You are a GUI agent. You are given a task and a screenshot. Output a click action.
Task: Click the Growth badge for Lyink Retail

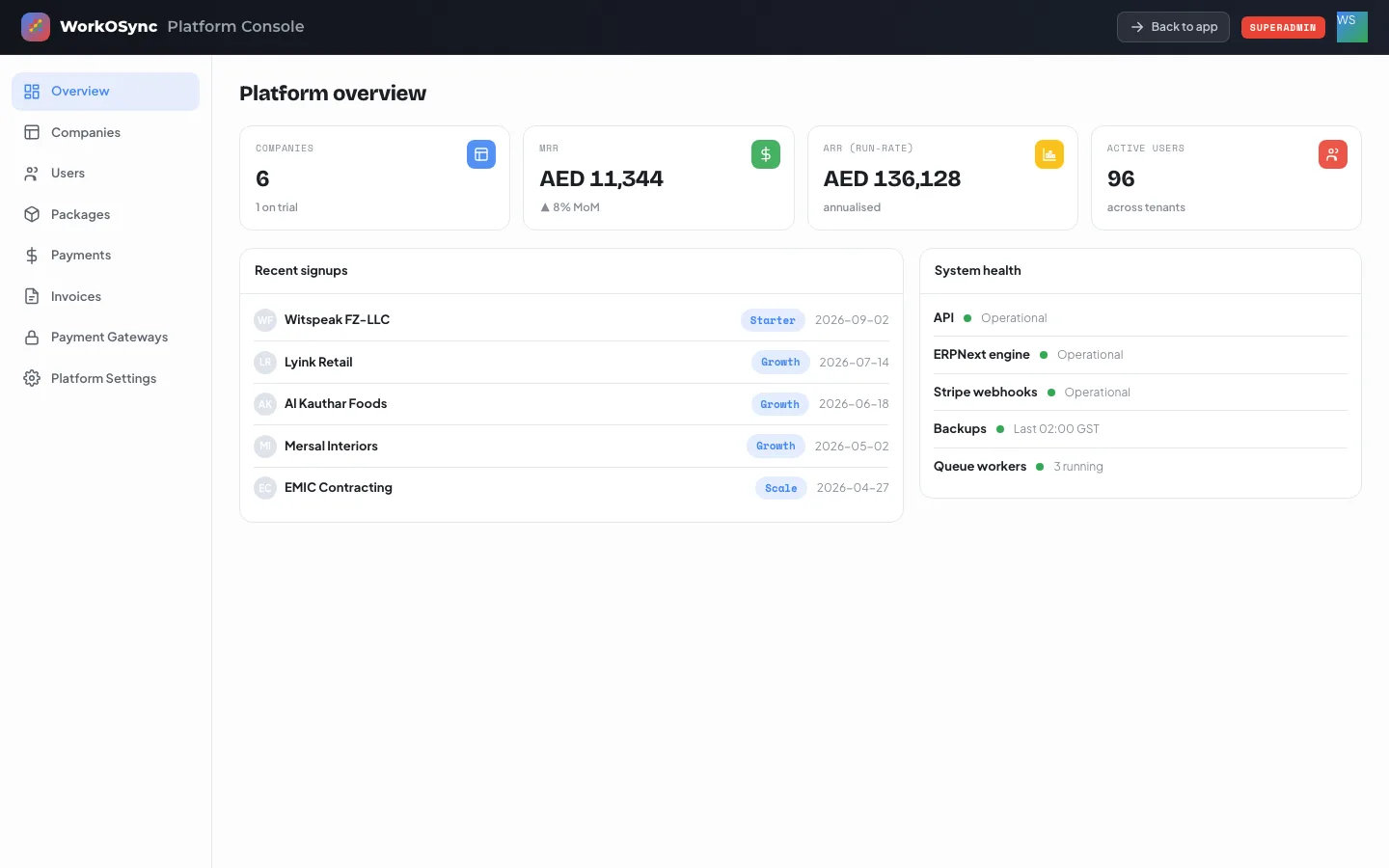tap(780, 363)
